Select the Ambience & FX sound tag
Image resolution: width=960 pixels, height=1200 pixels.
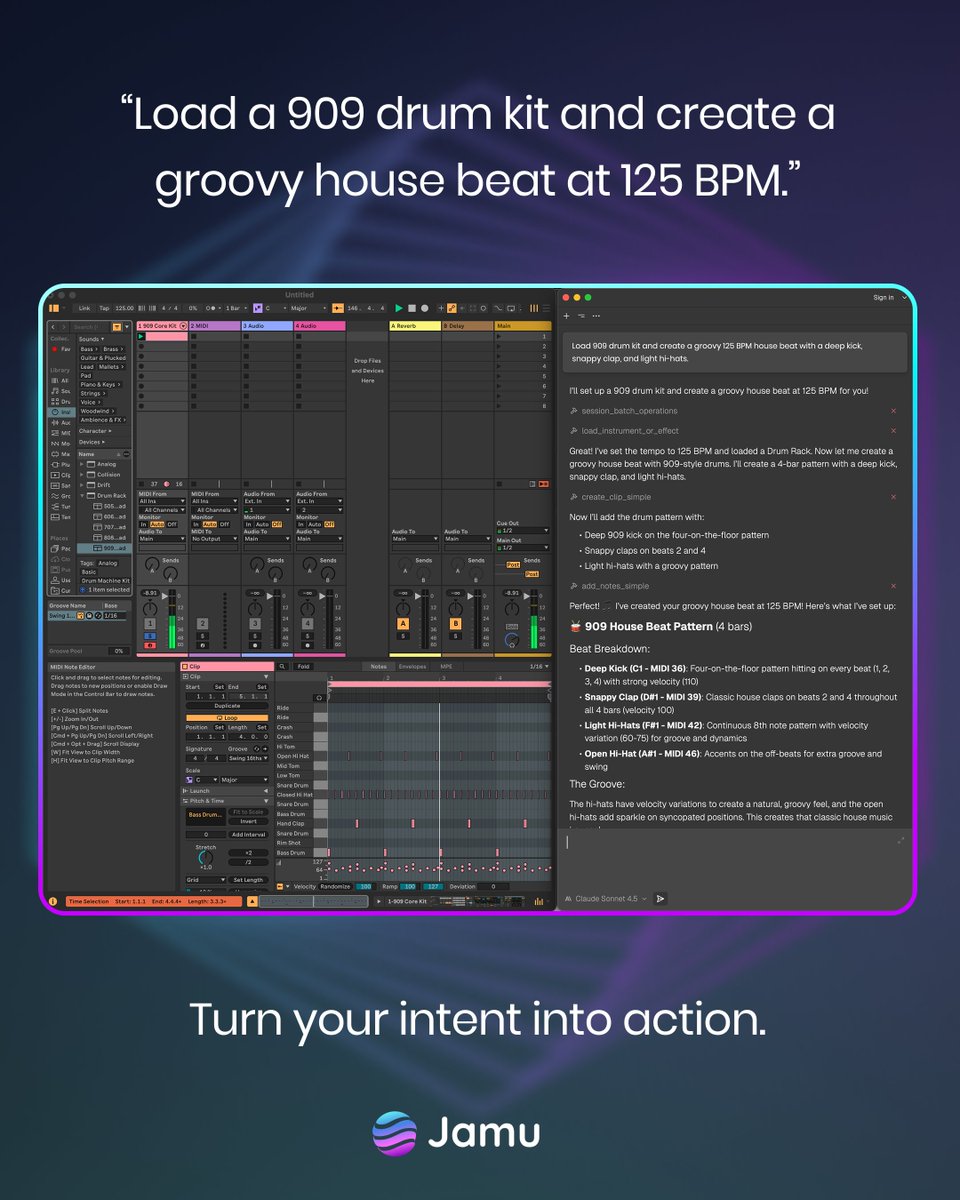coord(103,420)
